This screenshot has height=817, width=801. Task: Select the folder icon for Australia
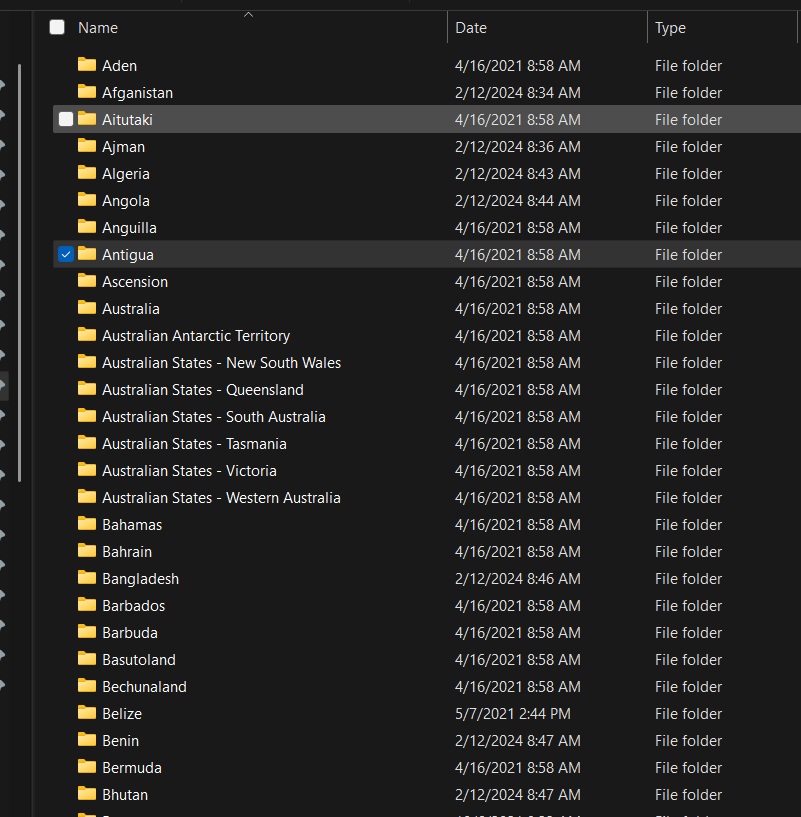(87, 308)
